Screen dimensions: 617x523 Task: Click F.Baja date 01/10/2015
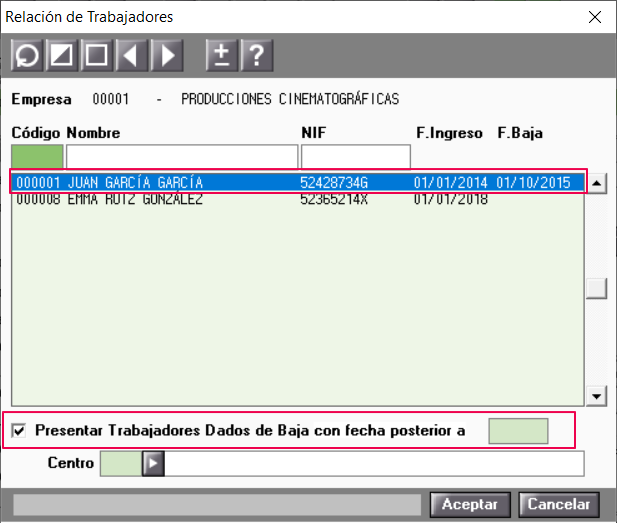(x=533, y=183)
